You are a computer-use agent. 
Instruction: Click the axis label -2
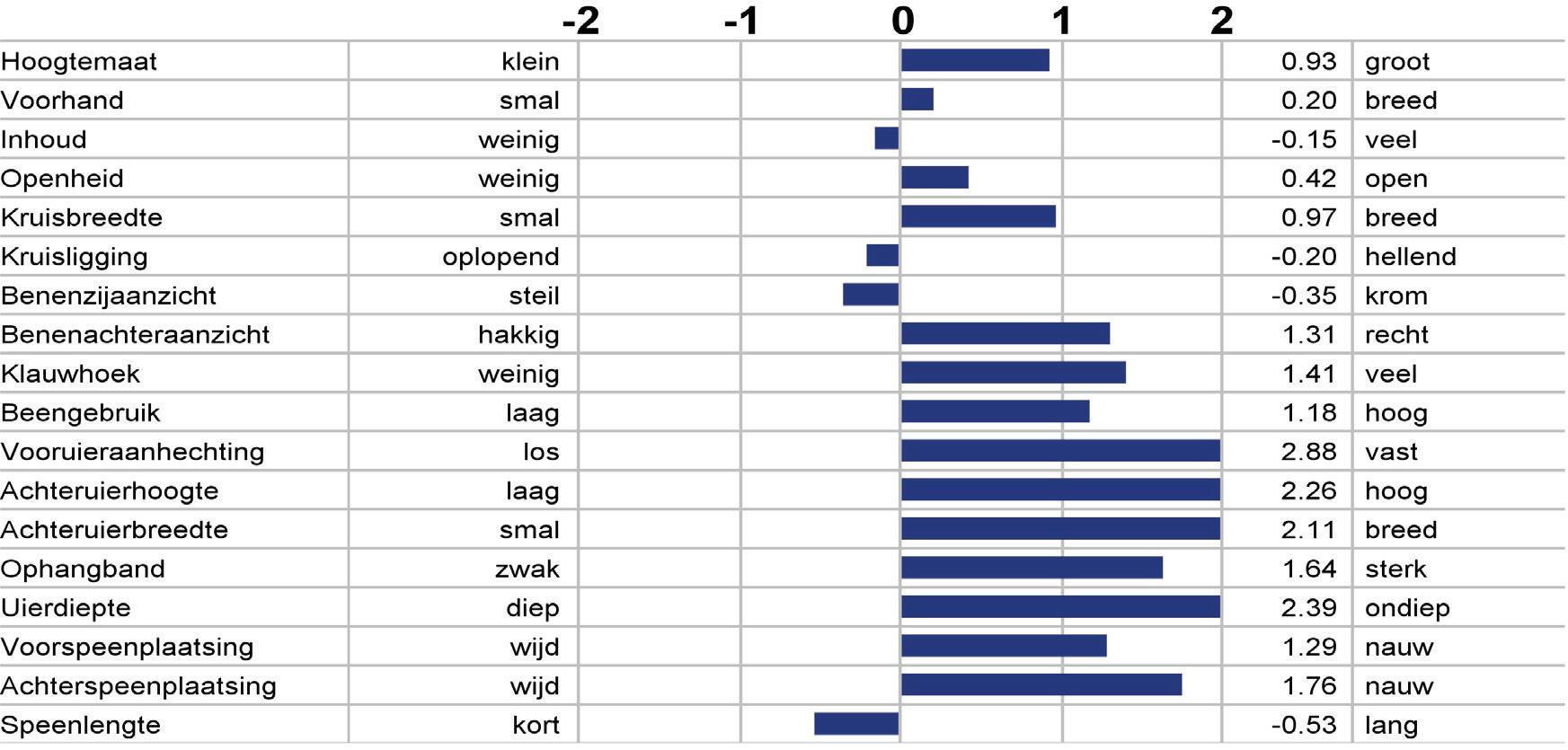580,20
